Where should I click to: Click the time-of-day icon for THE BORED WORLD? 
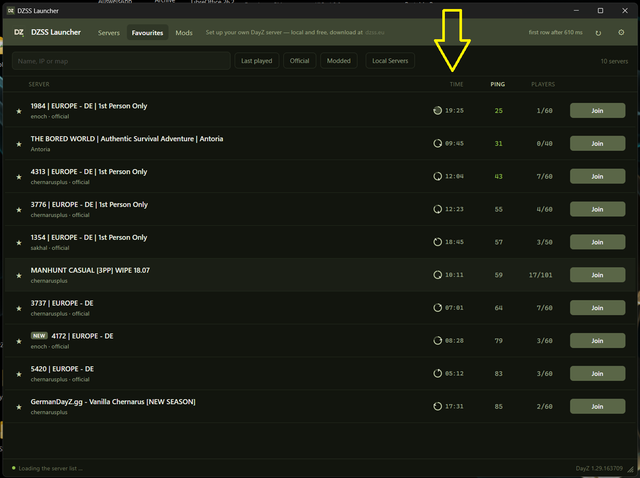(437, 143)
